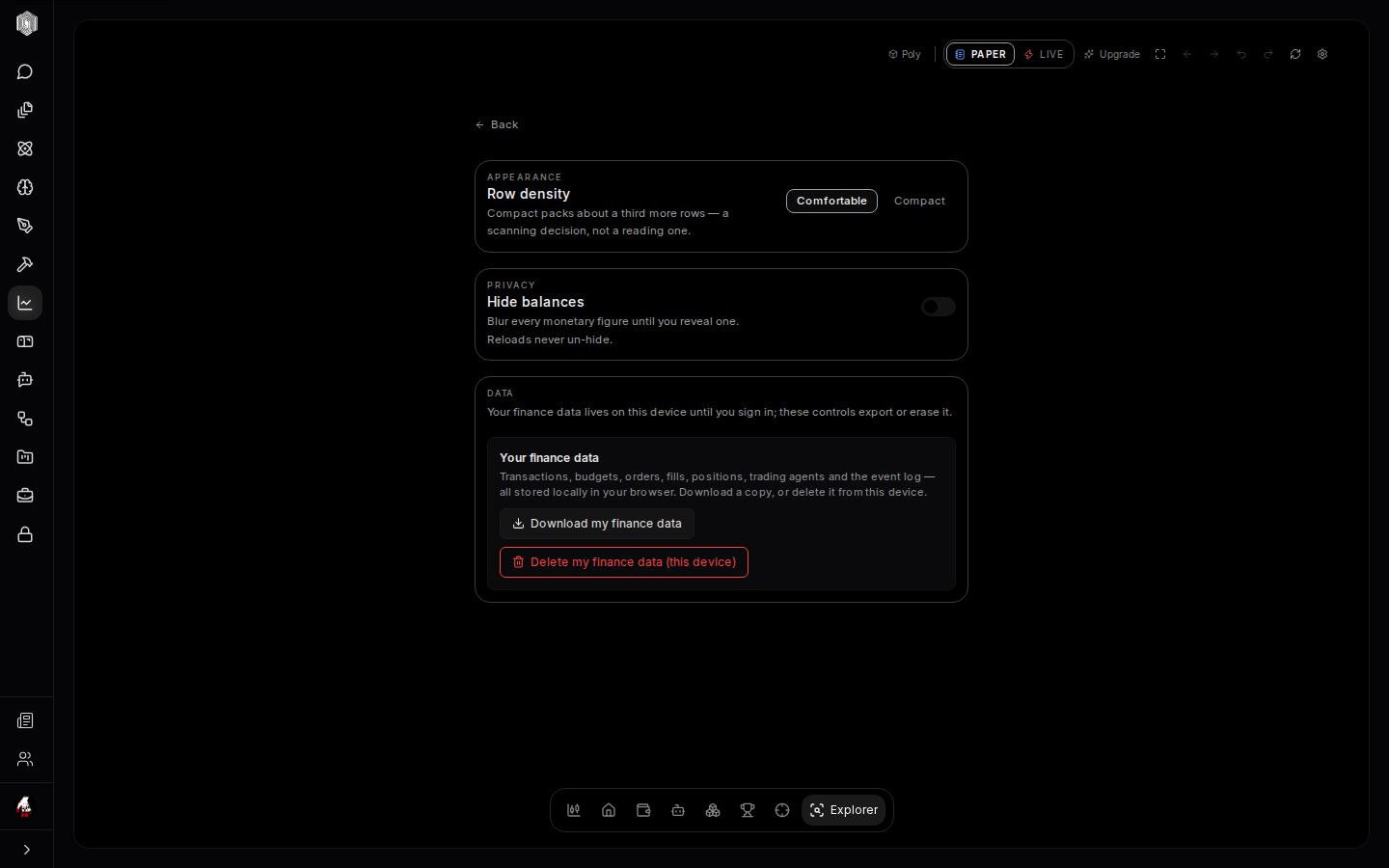The height and width of the screenshot is (868, 1389).
Task: Open the users icon in lower sidebar
Action: click(x=25, y=759)
